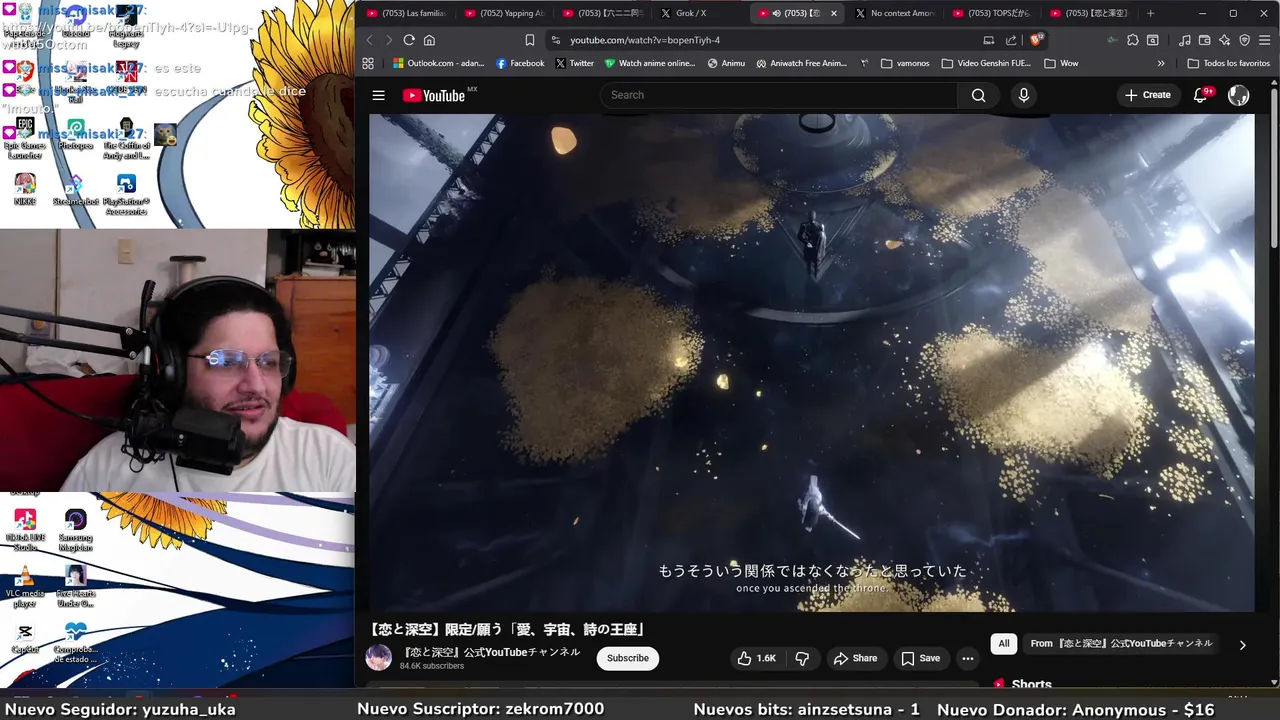1280x720 pixels.
Task: Open the Animu bookmark
Action: pyautogui.click(x=726, y=63)
